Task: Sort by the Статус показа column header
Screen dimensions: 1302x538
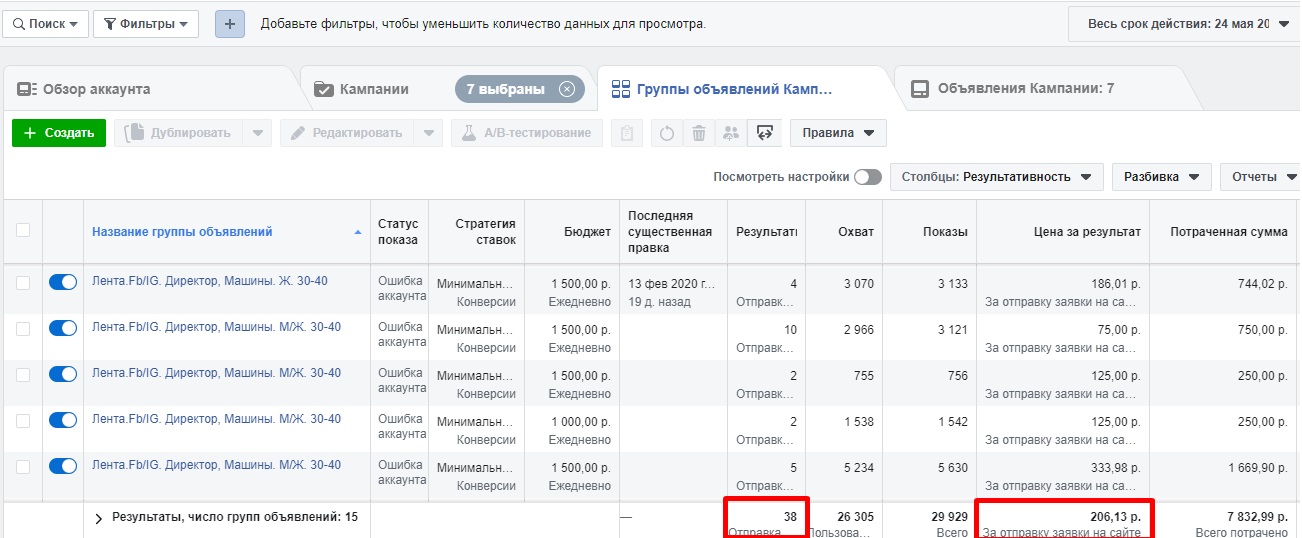Action: coord(398,232)
